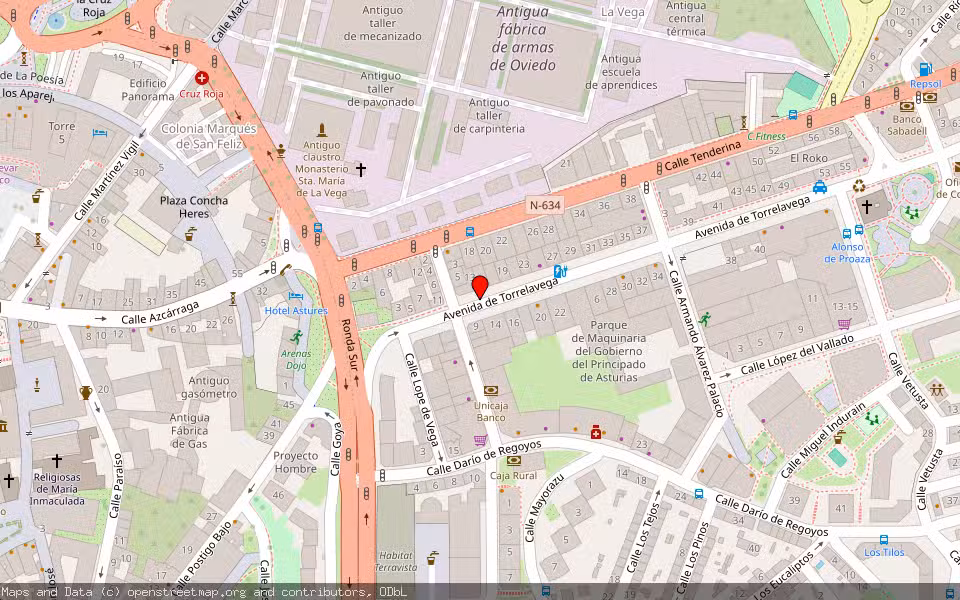Click the N-634 road shield
The image size is (960, 600).
(545, 205)
